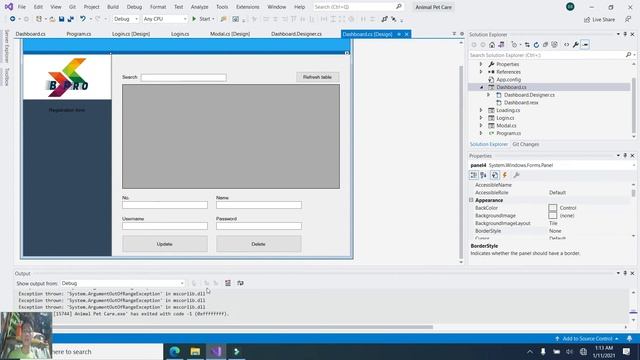
Task: Click the Home icon in Solution Explorer
Action: tap(492, 45)
